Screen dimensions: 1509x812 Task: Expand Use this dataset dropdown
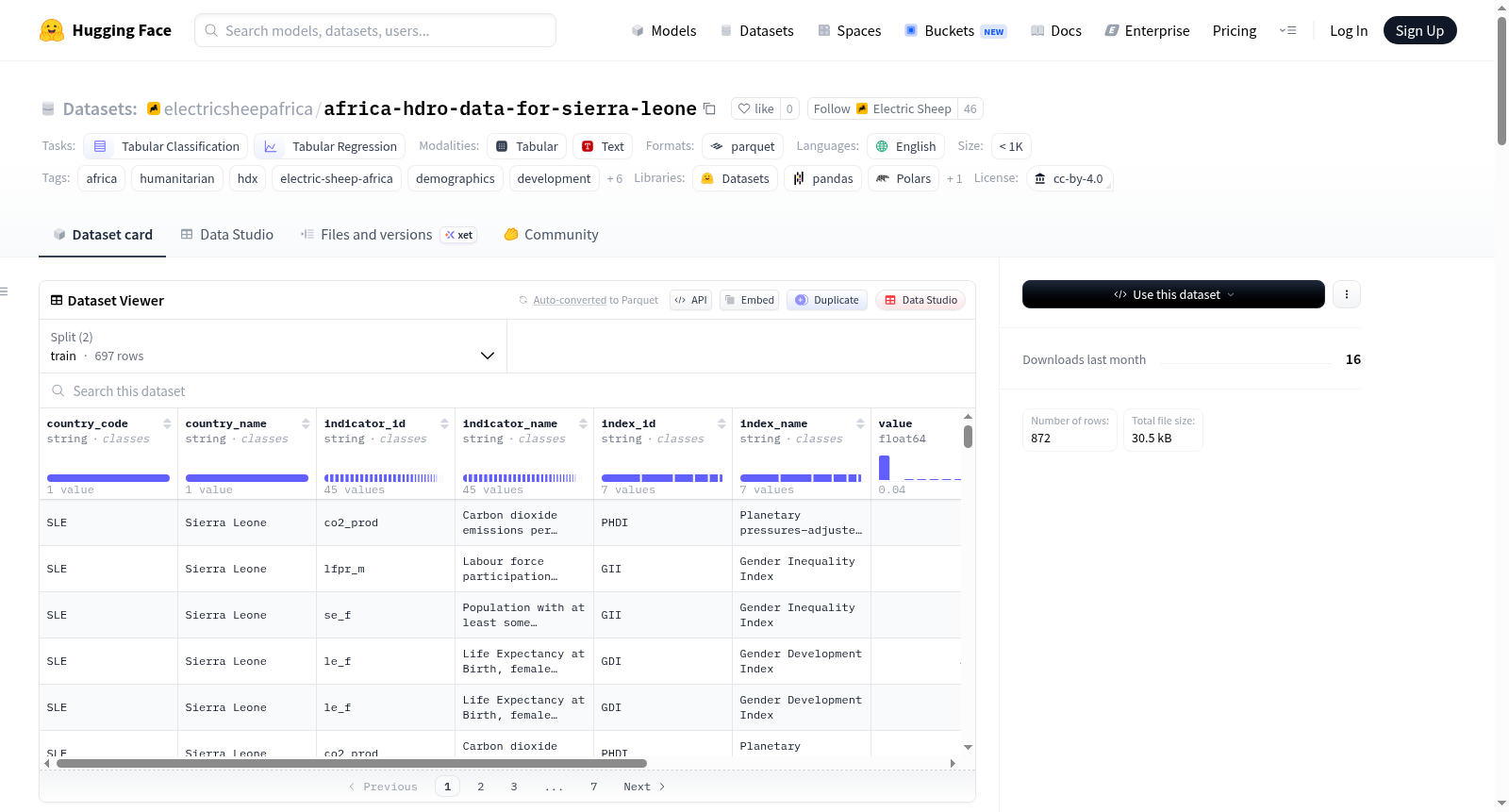1173,294
